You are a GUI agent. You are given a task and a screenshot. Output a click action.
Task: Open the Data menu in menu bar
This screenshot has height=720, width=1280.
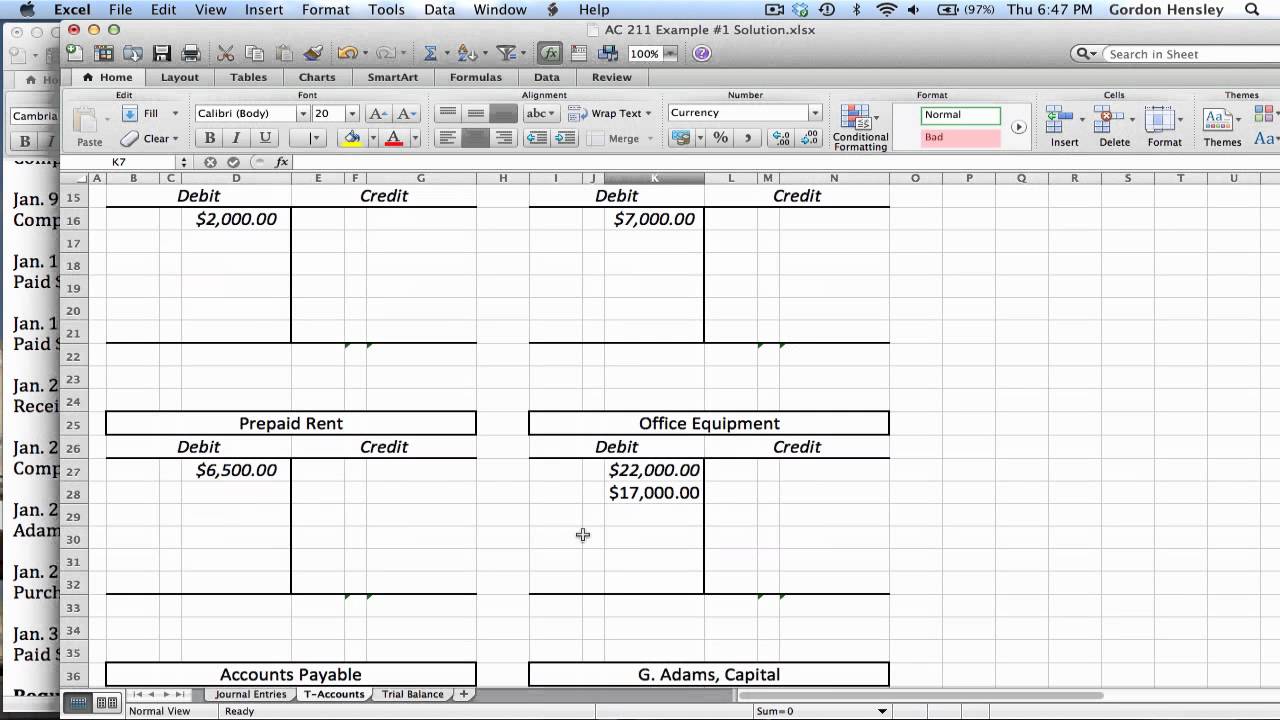click(439, 10)
